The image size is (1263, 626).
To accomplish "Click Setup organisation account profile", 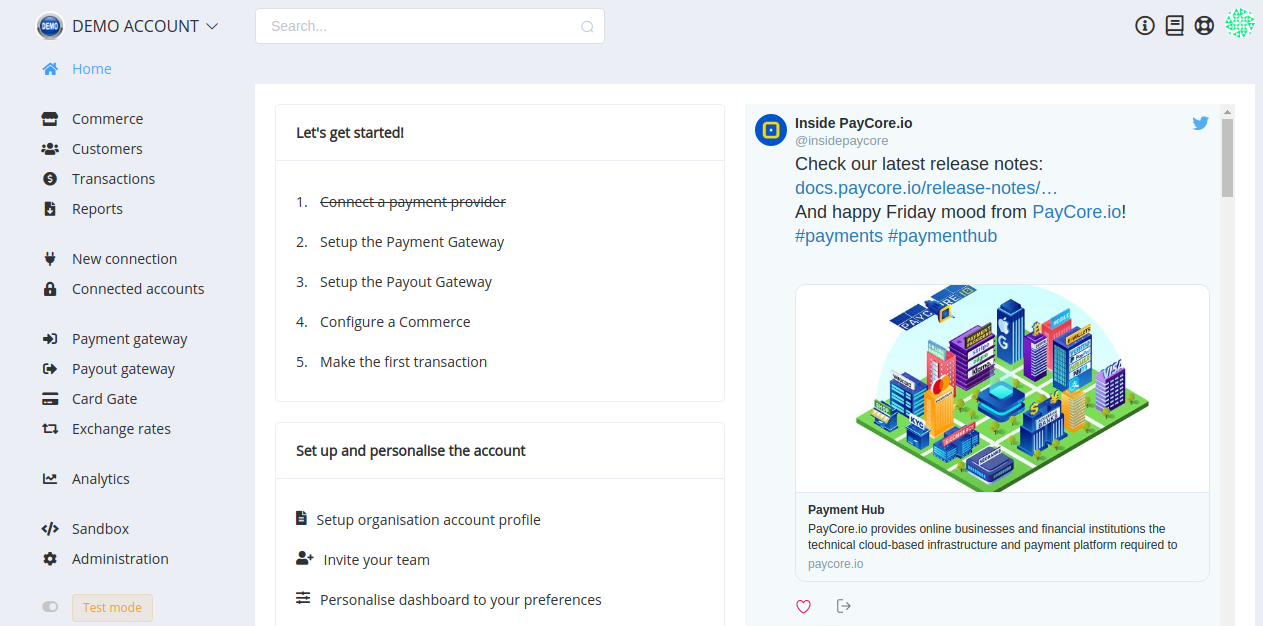I will (x=428, y=520).
